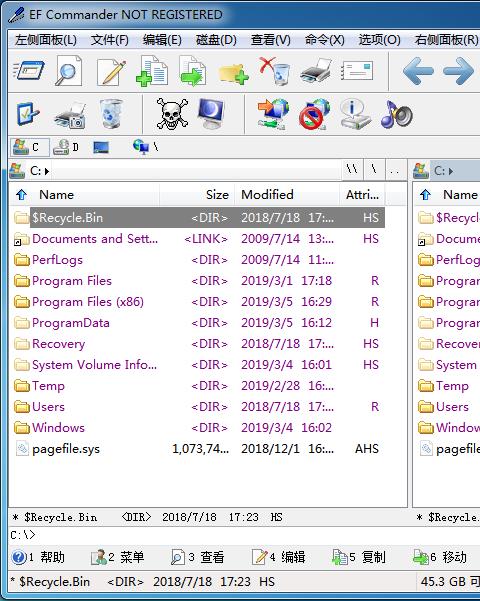Click the desktop monitor drive bar icon
The height and width of the screenshot is (601, 480).
coord(101,147)
